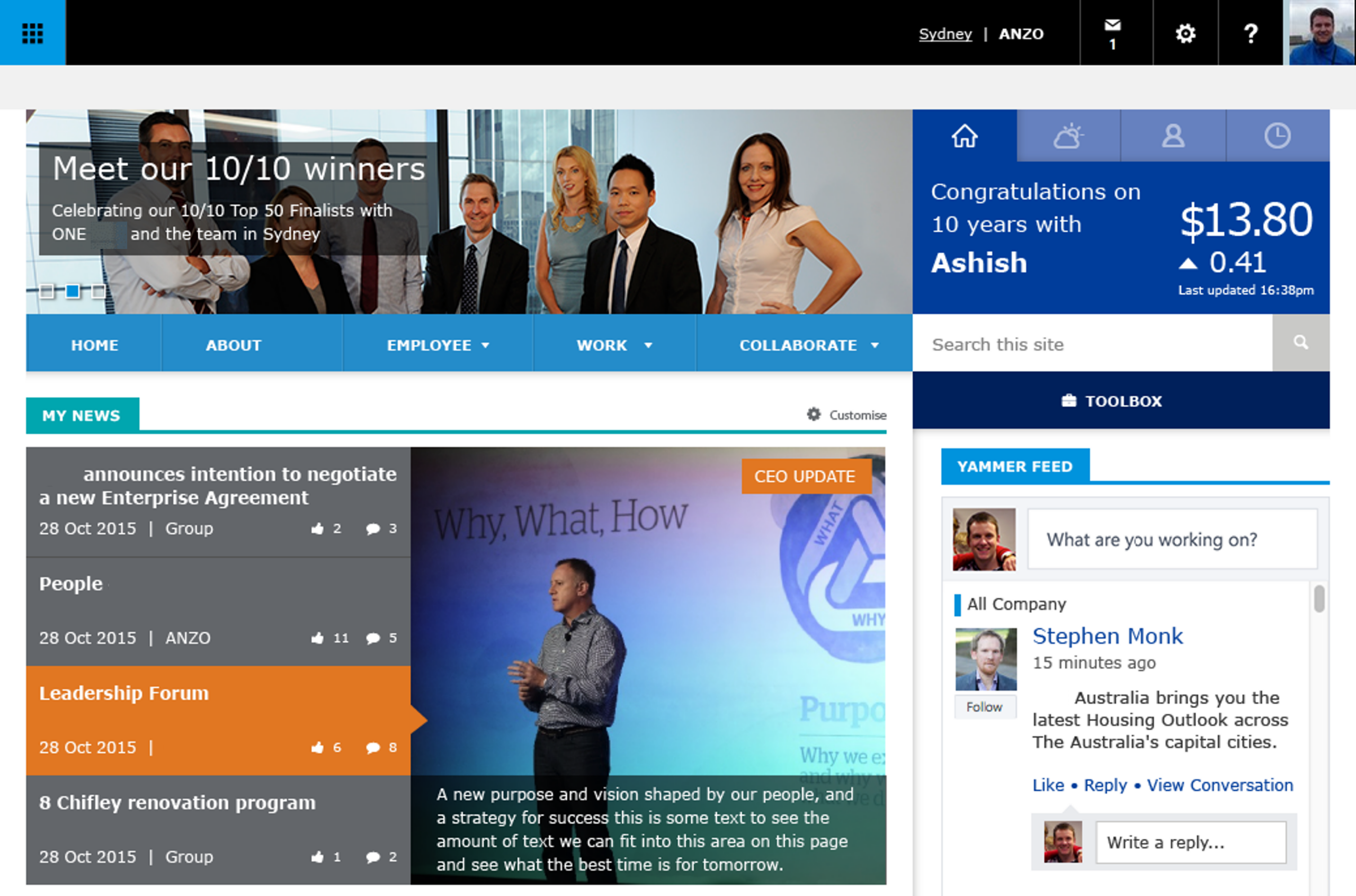The height and width of the screenshot is (896, 1356).
Task: Open the person widget icon
Action: (1172, 136)
